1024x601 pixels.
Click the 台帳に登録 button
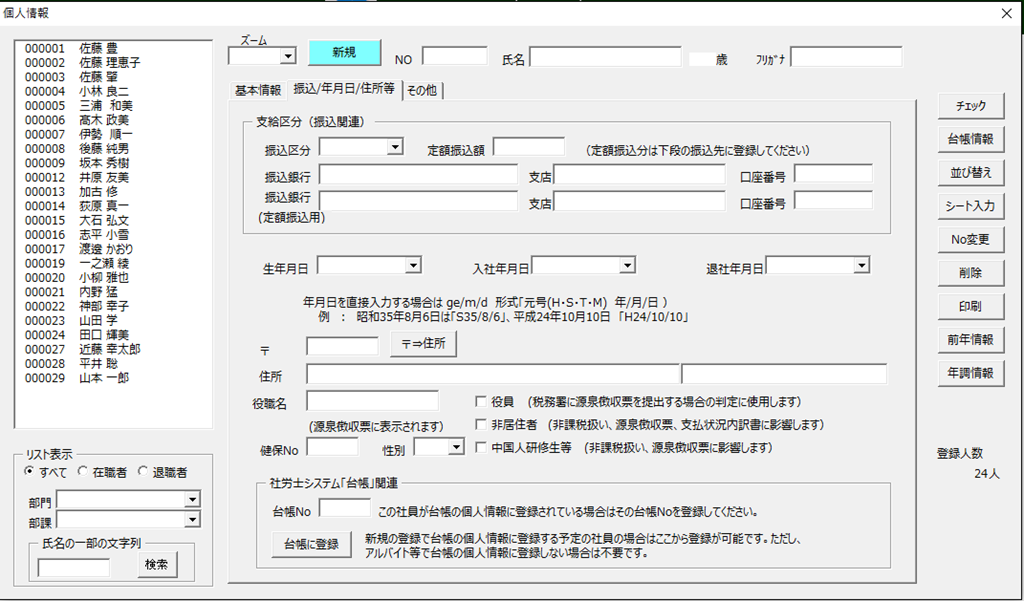coord(311,545)
